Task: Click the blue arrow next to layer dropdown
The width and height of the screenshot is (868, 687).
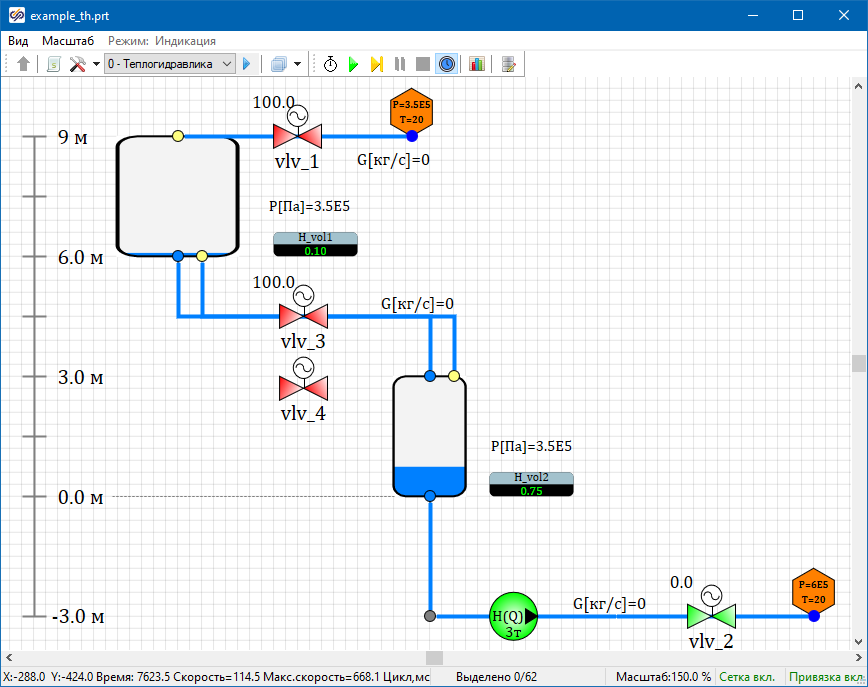Action: 247,64
